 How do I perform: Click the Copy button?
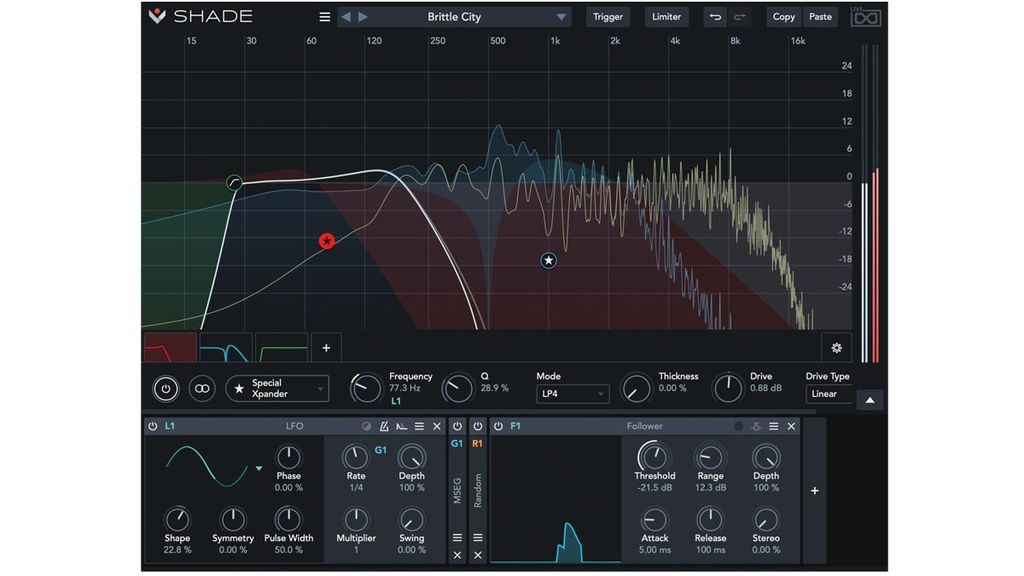point(783,16)
